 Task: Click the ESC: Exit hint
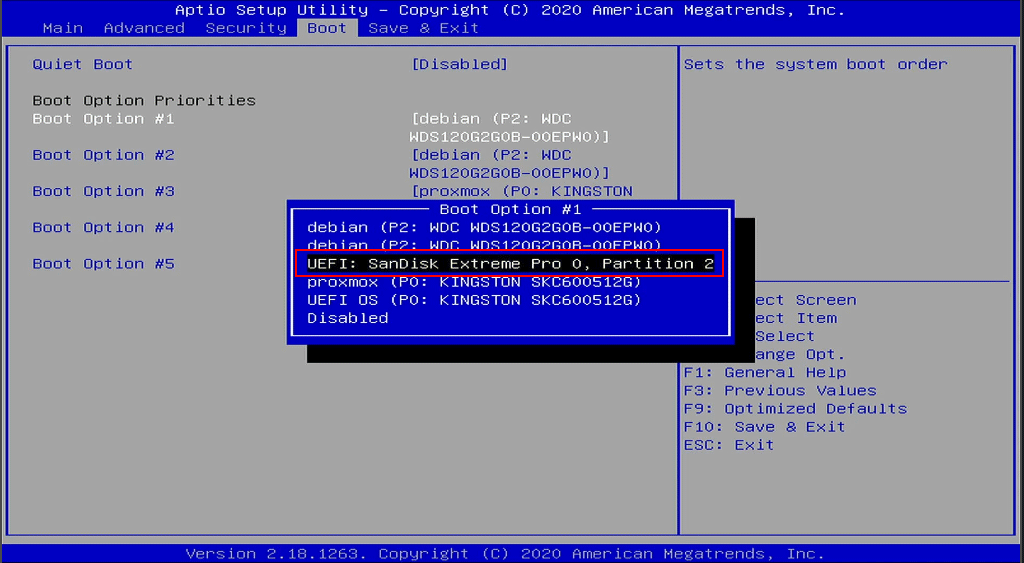[x=729, y=445]
